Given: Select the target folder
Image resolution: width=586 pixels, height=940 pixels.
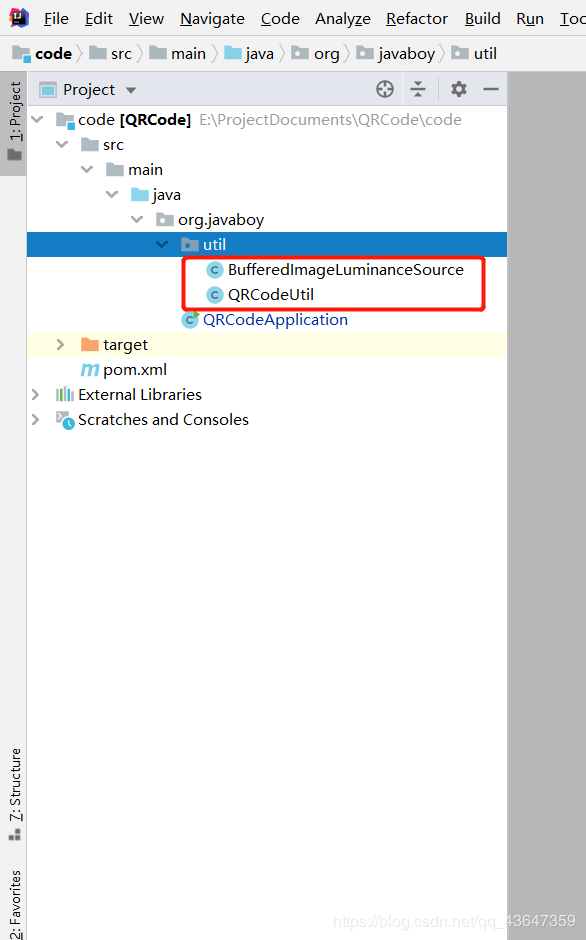Looking at the screenshot, I should click(x=125, y=345).
